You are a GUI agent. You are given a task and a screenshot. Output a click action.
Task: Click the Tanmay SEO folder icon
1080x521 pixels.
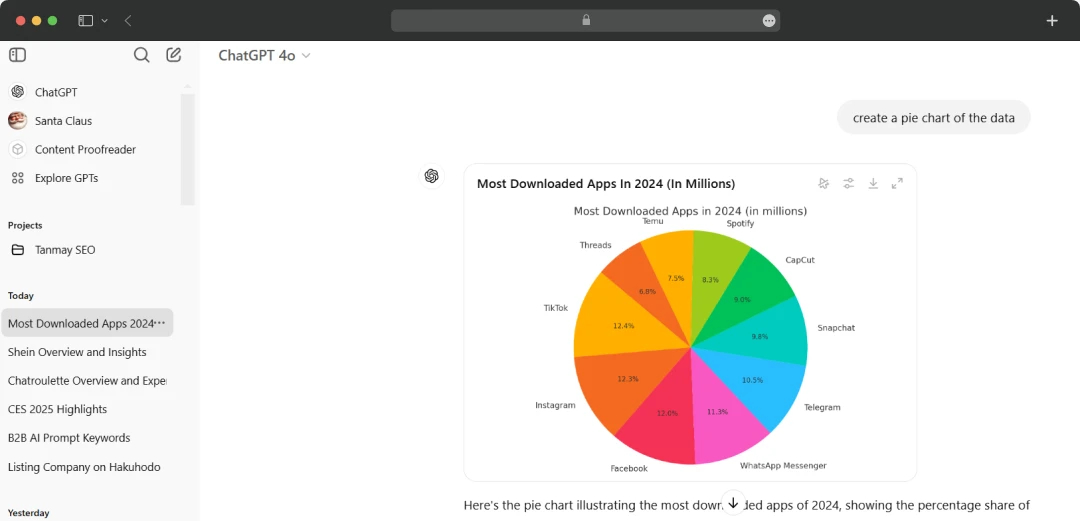[18, 249]
